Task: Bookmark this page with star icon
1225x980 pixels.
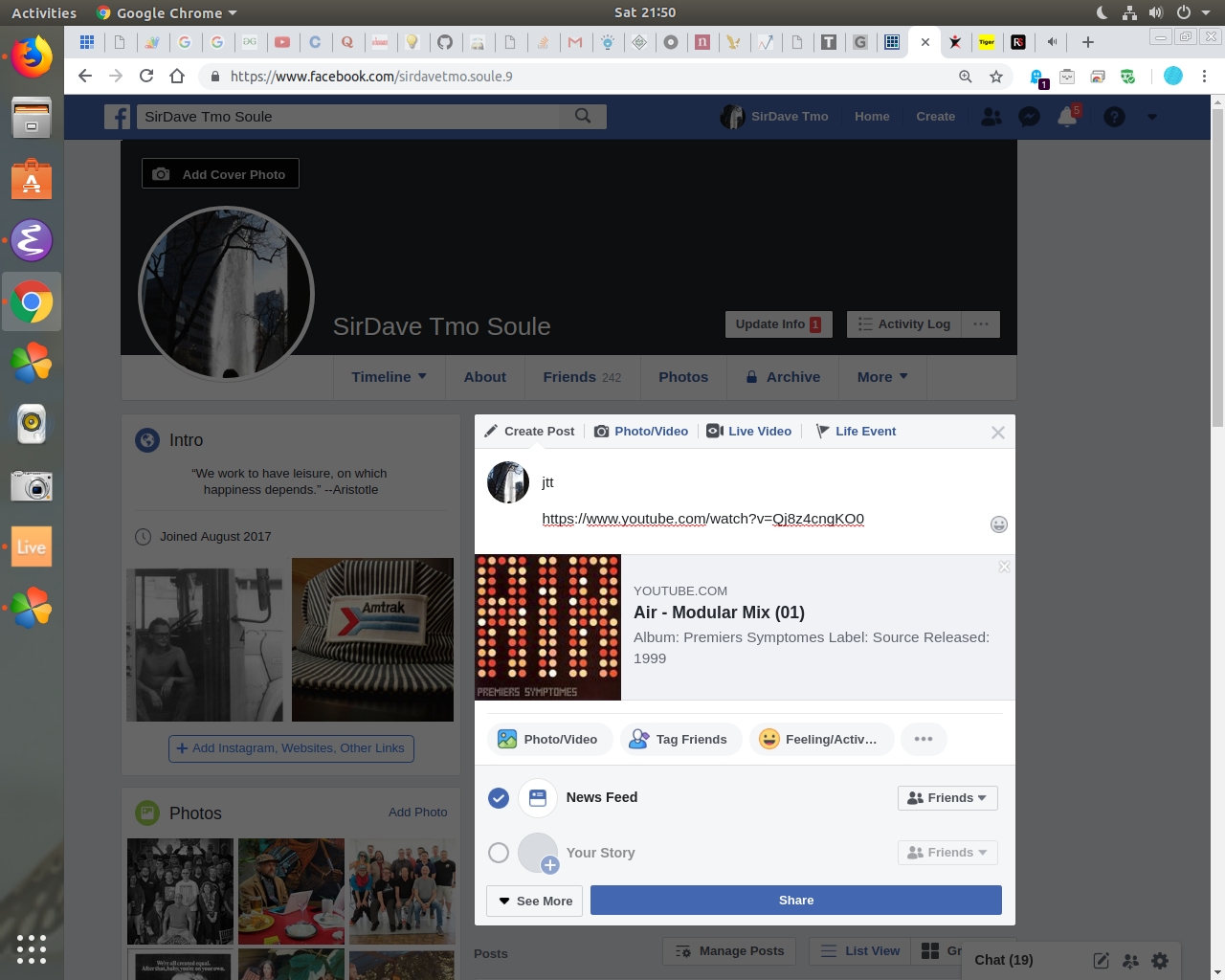Action: [996, 77]
